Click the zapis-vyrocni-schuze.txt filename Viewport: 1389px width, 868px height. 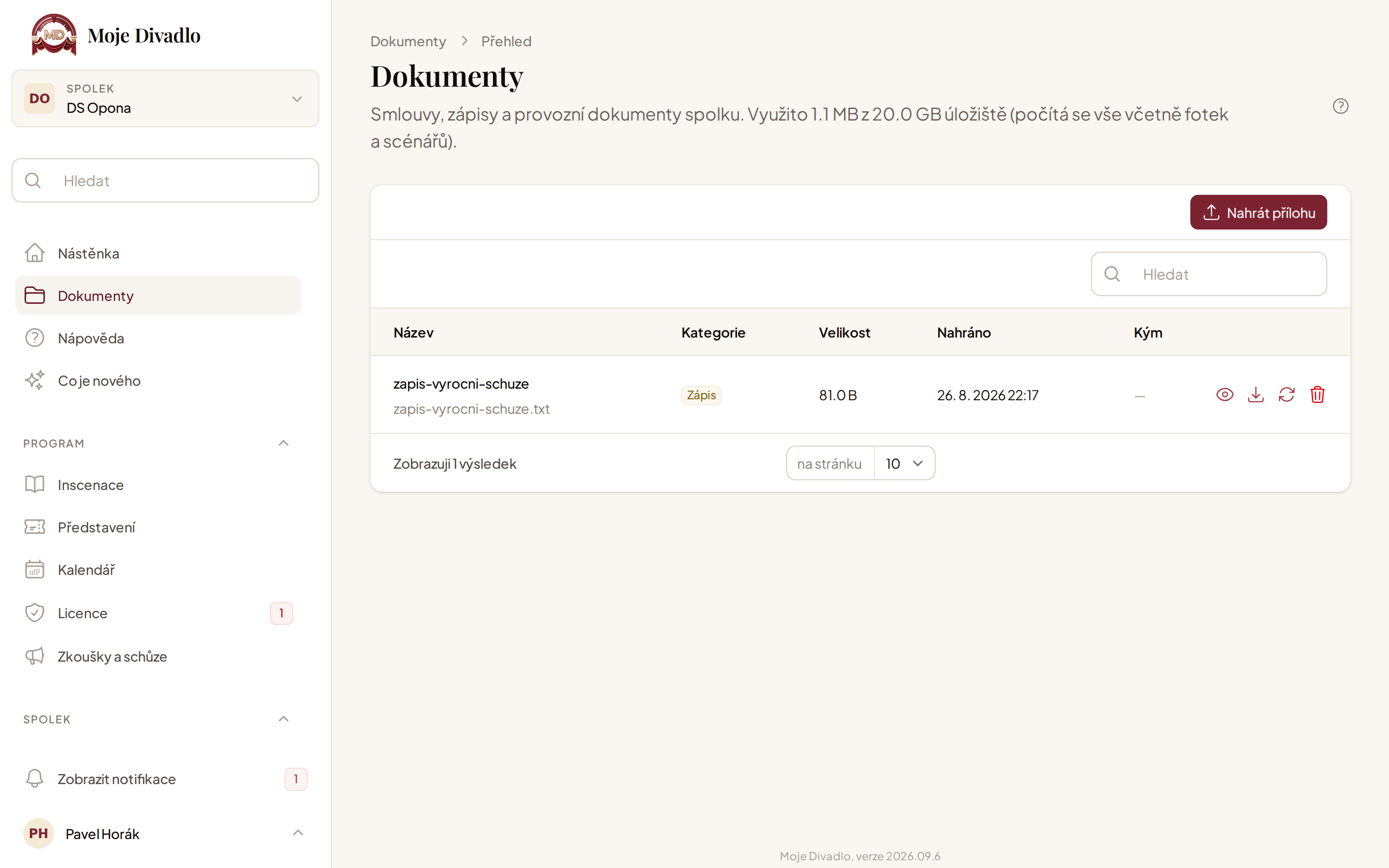[471, 409]
